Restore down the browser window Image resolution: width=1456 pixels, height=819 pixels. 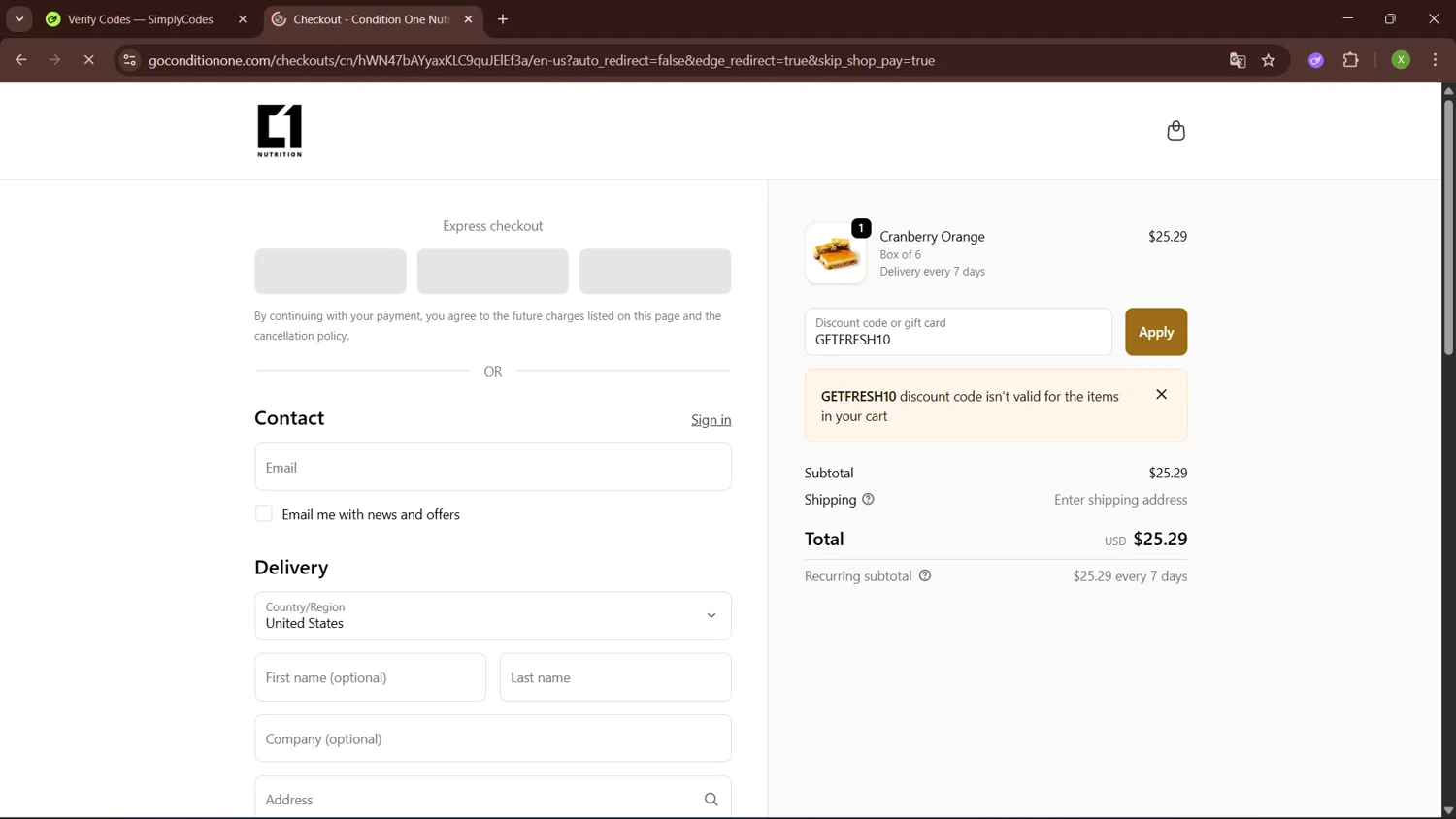point(1390,18)
